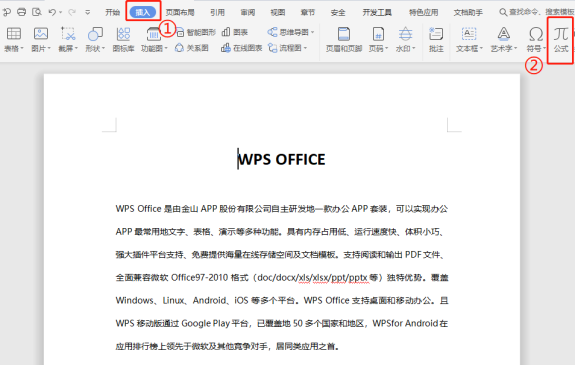The image size is (576, 365).
Task: Insert a 文本框 text box
Action: pyautogui.click(x=469, y=34)
